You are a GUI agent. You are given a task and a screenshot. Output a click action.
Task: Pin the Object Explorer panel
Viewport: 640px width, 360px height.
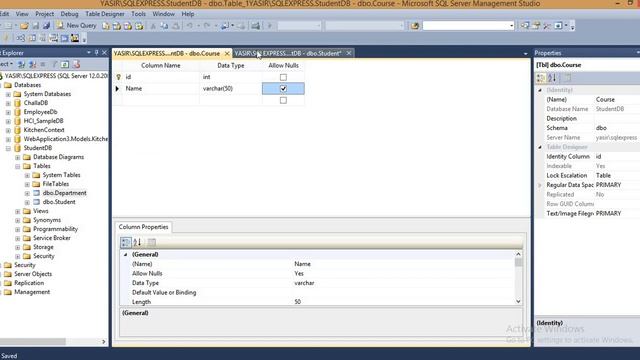click(97, 53)
